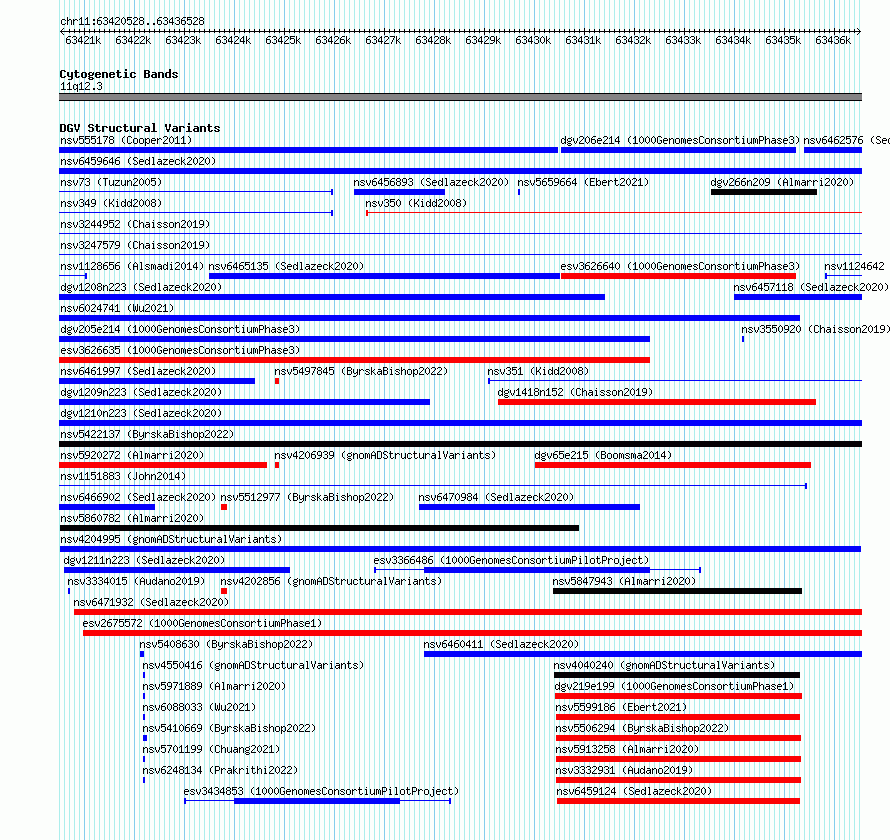The width and height of the screenshot is (890, 840).
Task: Open the nsv6024741 (Wu2021) variant
Action: coord(117,308)
